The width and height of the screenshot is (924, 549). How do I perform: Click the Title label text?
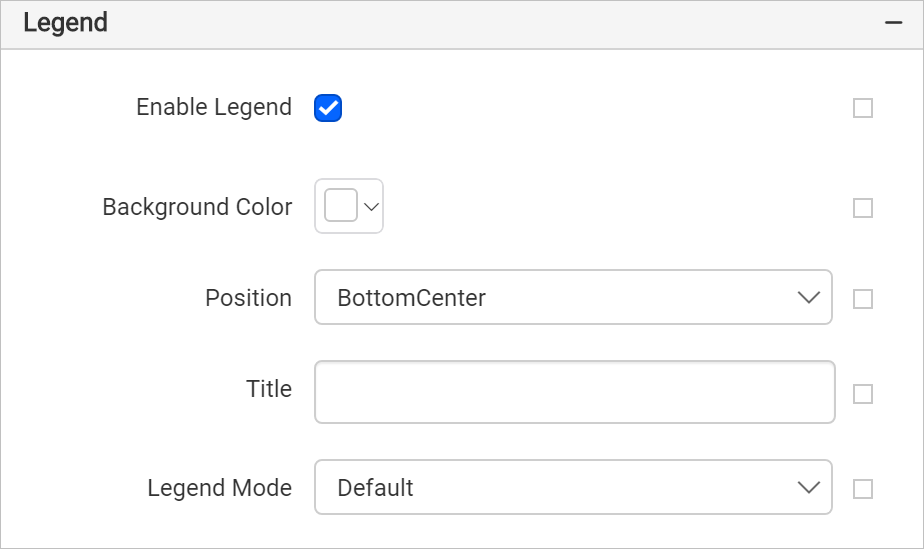pos(269,389)
